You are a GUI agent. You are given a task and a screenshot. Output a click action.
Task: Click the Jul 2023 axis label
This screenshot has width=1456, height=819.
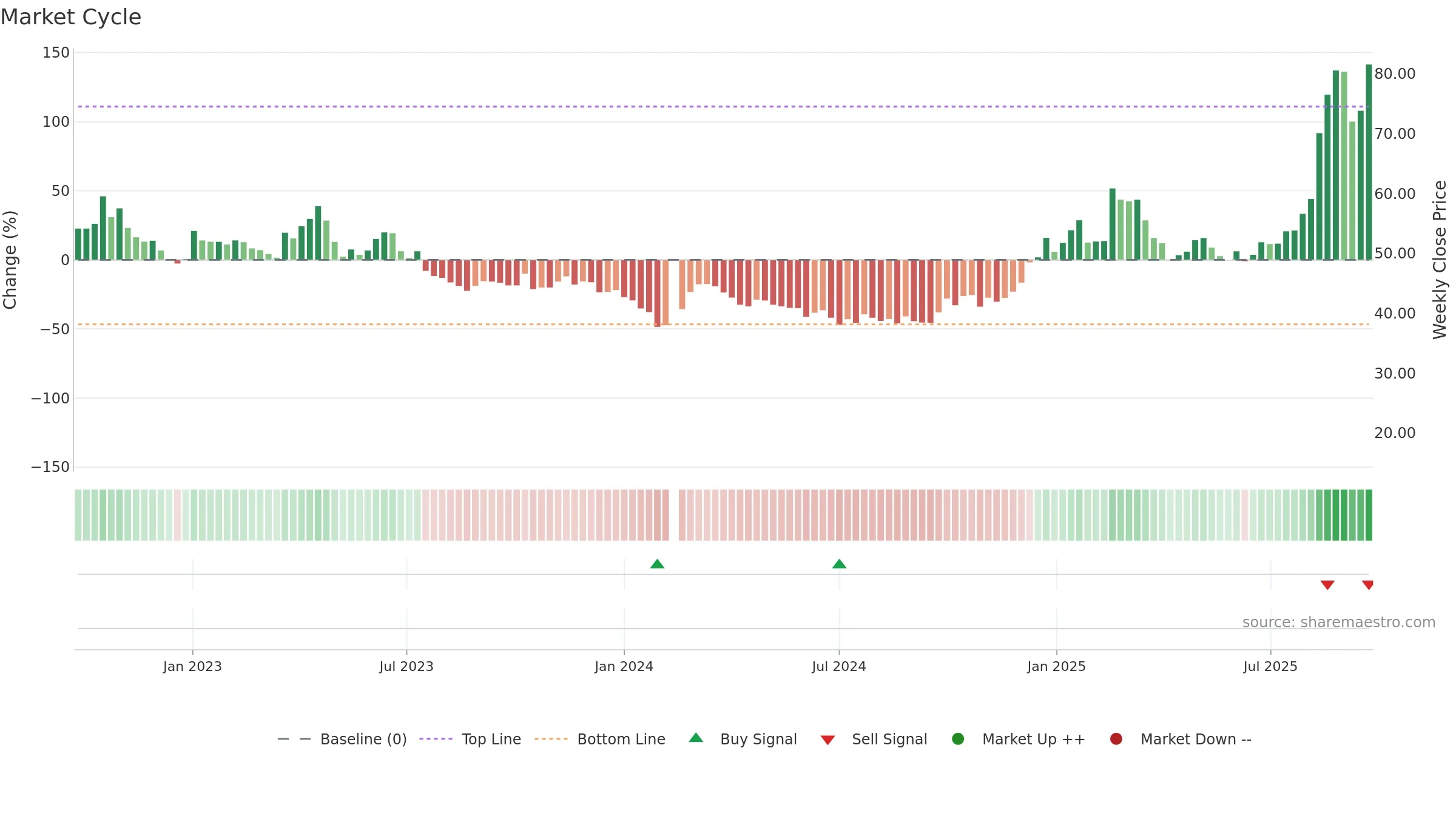pyautogui.click(x=406, y=666)
